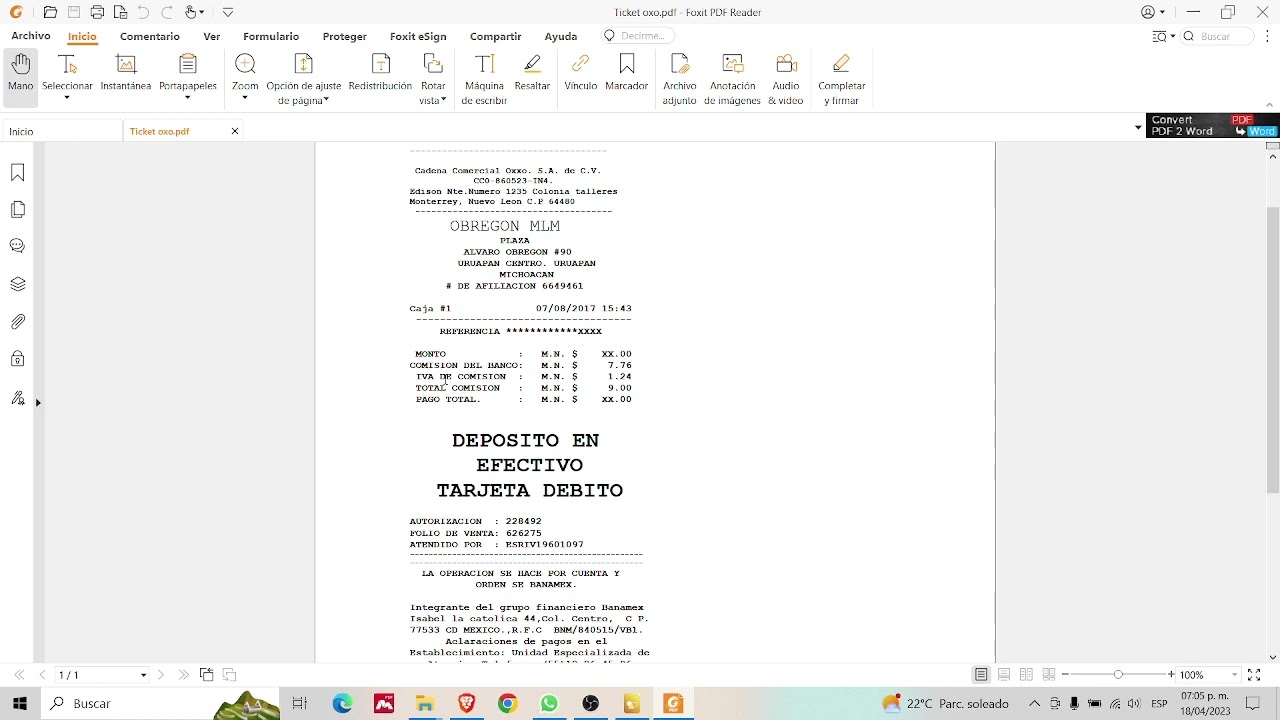Click the print icon in title bar
The height and width of the screenshot is (720, 1280).
pyautogui.click(x=97, y=12)
